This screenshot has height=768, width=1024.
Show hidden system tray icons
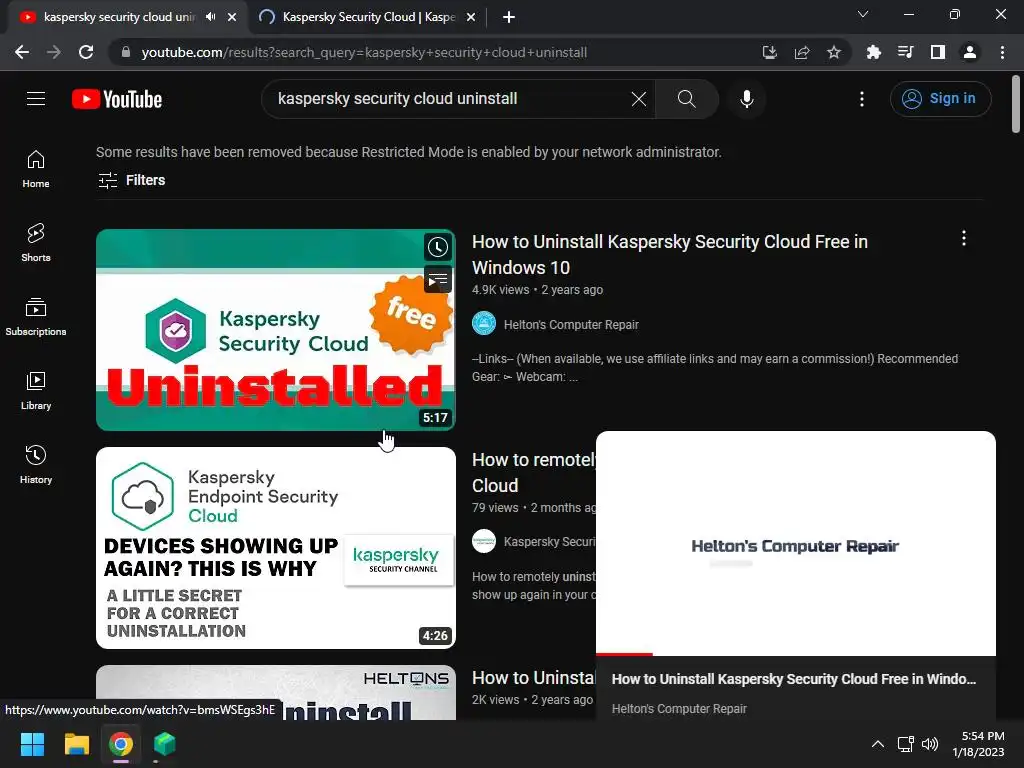[878, 744]
